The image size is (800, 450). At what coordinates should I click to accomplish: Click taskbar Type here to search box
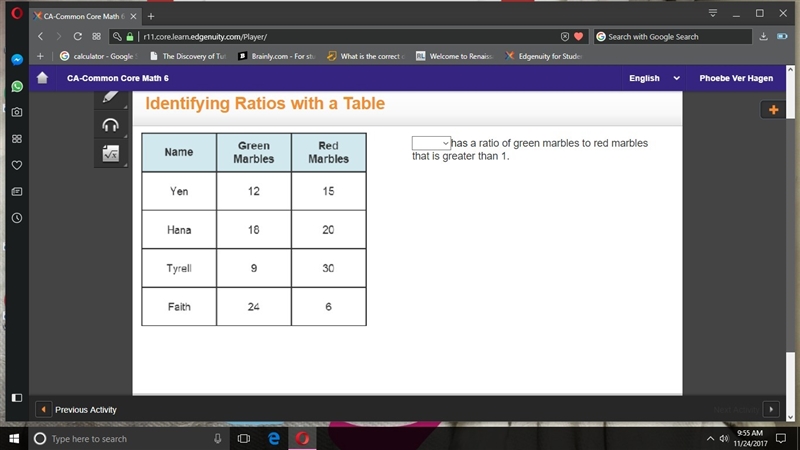pyautogui.click(x=128, y=439)
